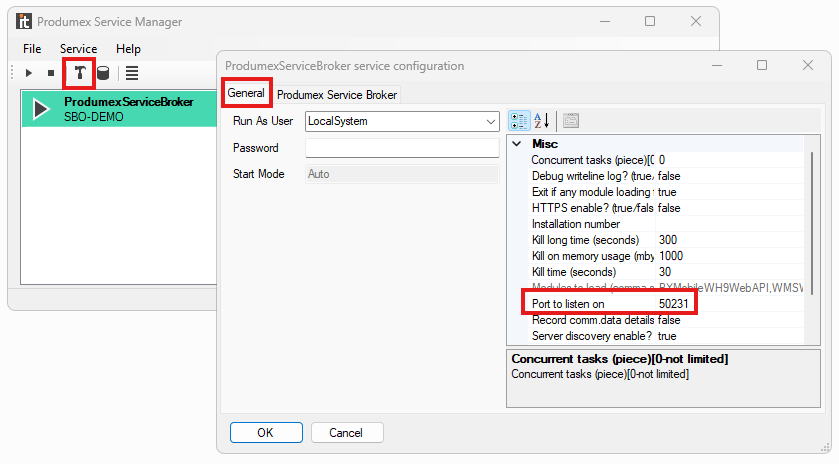Collapse the Misc category section
Image resolution: width=839 pixels, height=464 pixels.
pos(516,144)
